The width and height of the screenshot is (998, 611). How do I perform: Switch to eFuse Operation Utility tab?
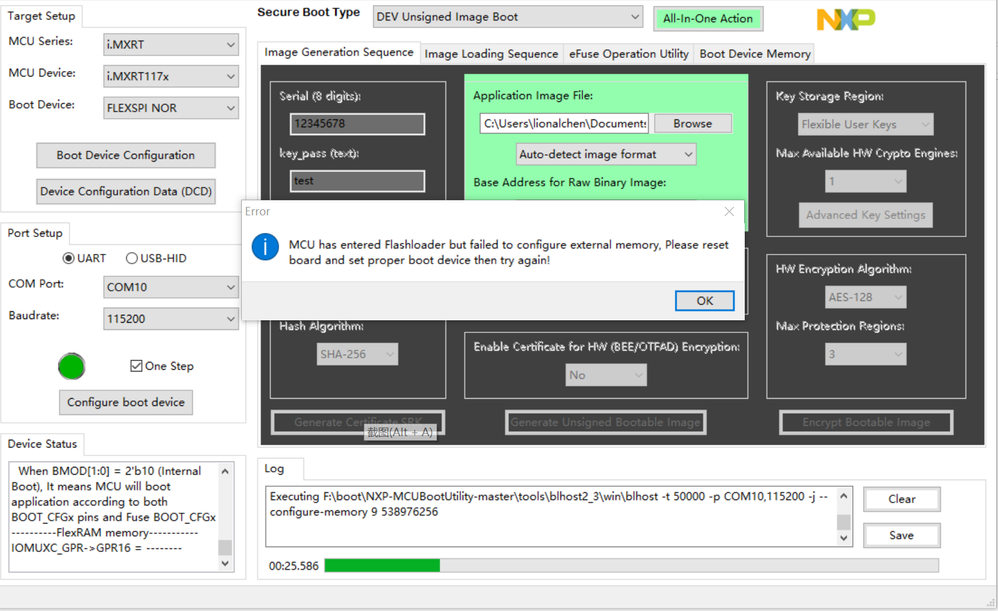(629, 54)
